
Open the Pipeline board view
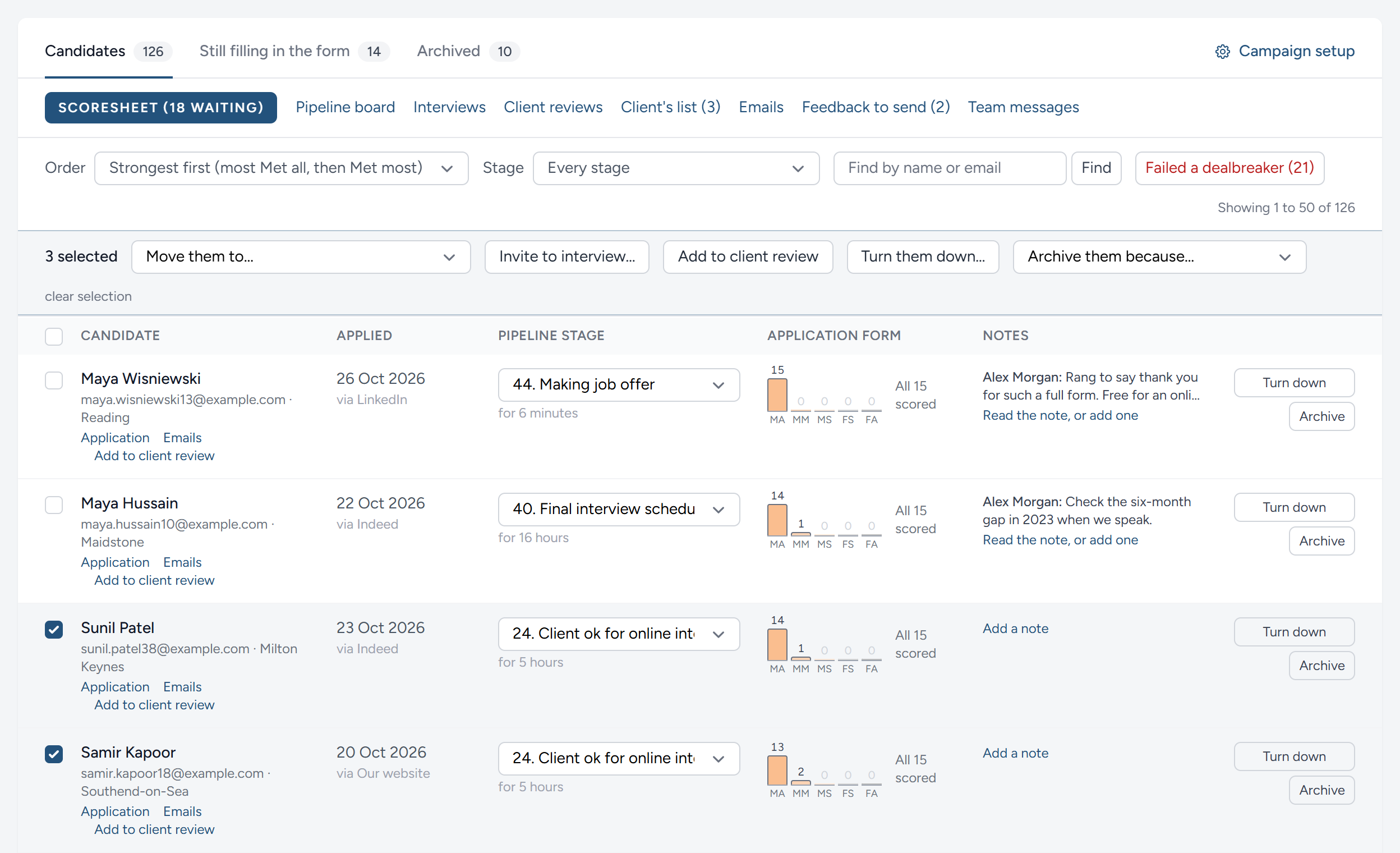345,107
